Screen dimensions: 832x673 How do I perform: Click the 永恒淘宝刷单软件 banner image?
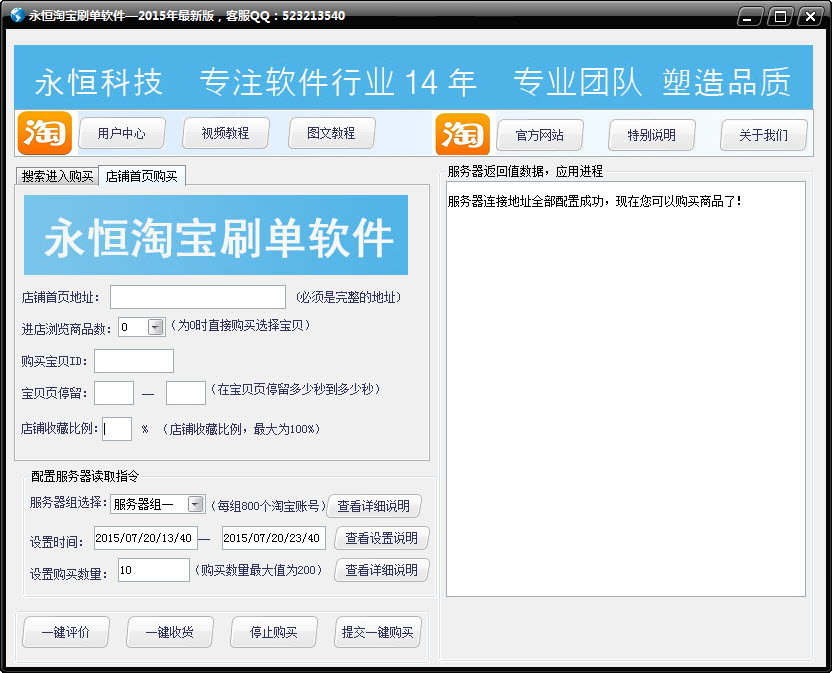(x=216, y=235)
